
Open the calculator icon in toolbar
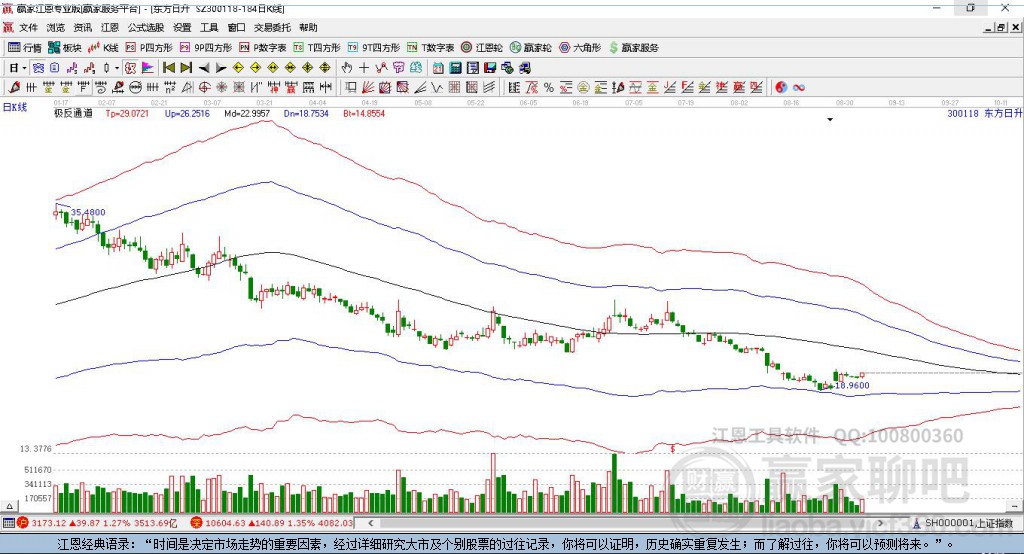click(x=455, y=68)
